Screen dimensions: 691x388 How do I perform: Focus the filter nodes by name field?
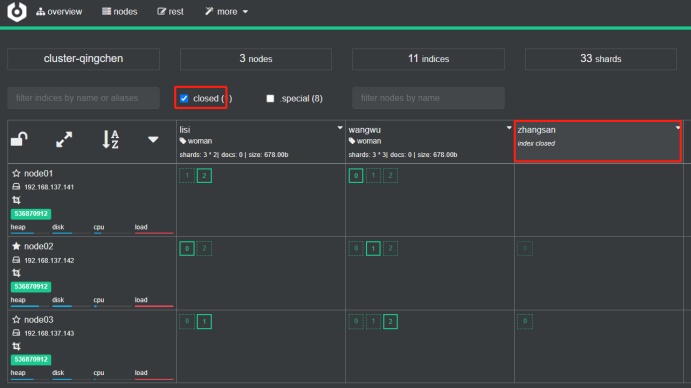428,98
